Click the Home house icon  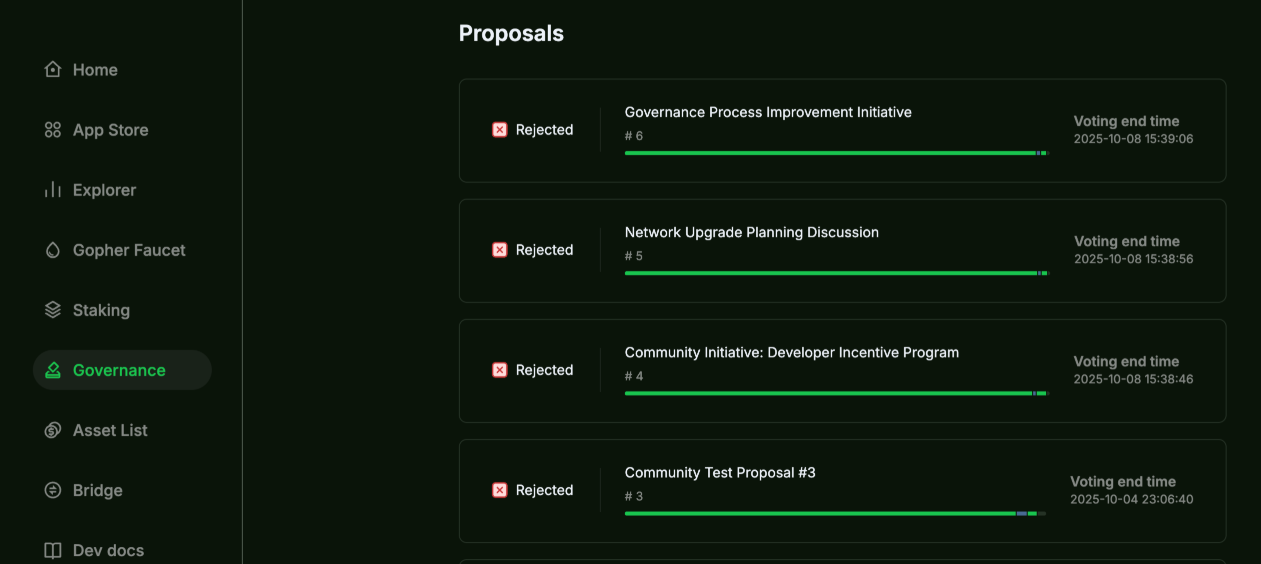coord(53,70)
